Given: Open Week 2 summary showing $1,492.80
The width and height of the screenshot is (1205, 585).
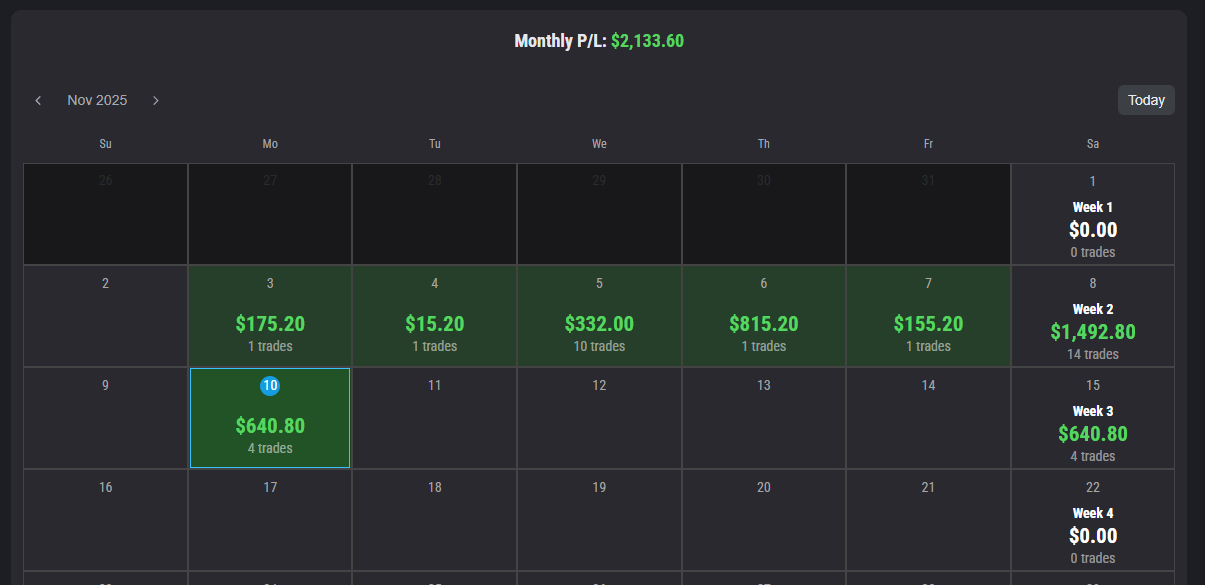Looking at the screenshot, I should pyautogui.click(x=1093, y=317).
